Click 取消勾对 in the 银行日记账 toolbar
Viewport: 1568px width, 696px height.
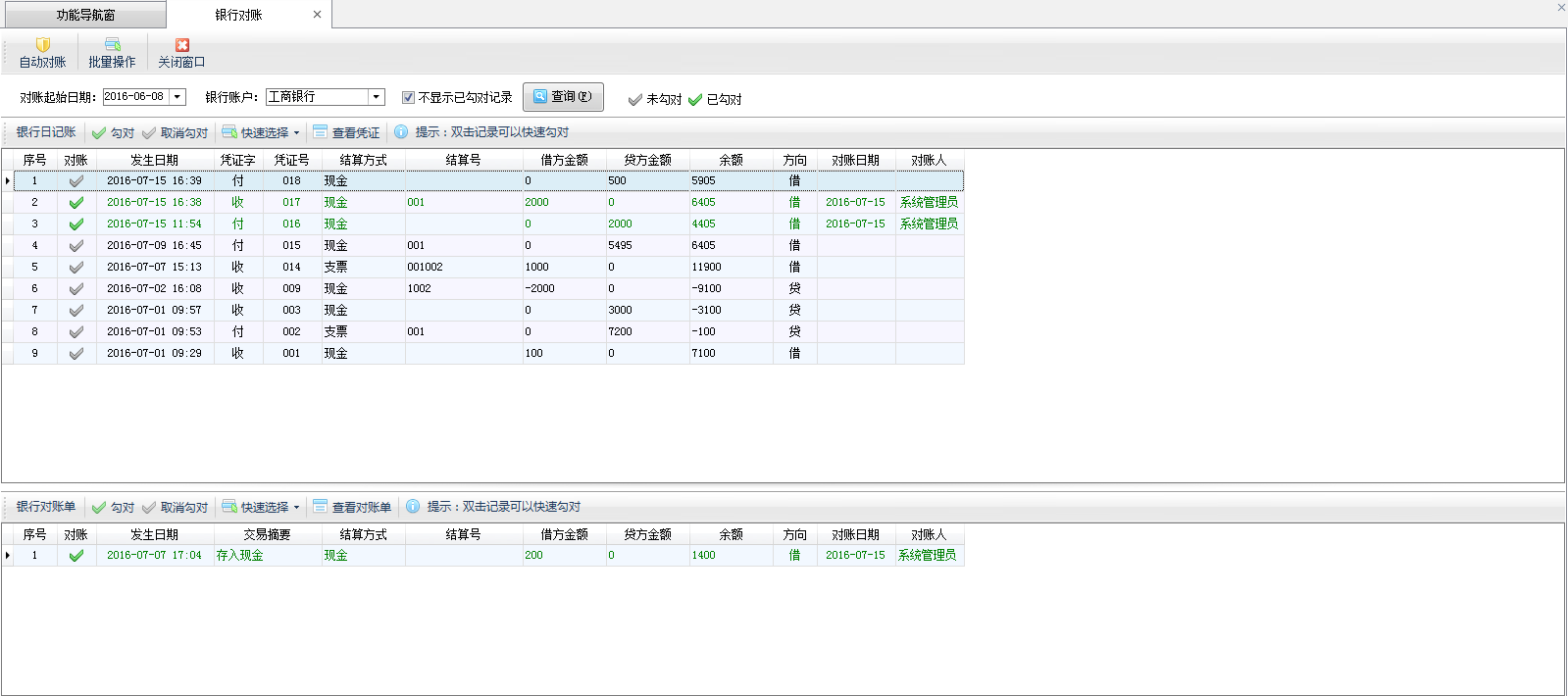click(176, 132)
